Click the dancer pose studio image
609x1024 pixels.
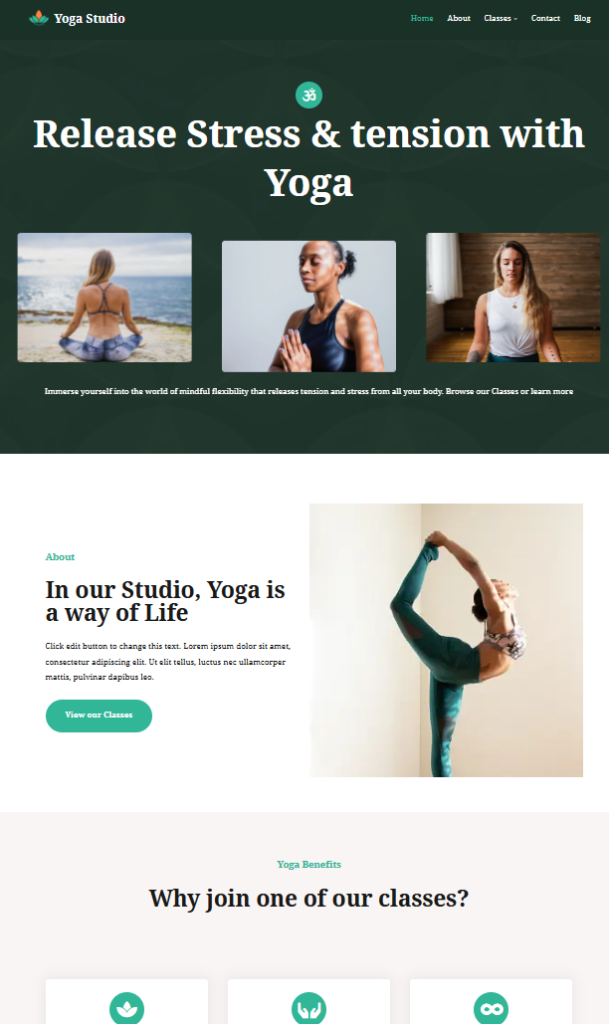coord(446,640)
